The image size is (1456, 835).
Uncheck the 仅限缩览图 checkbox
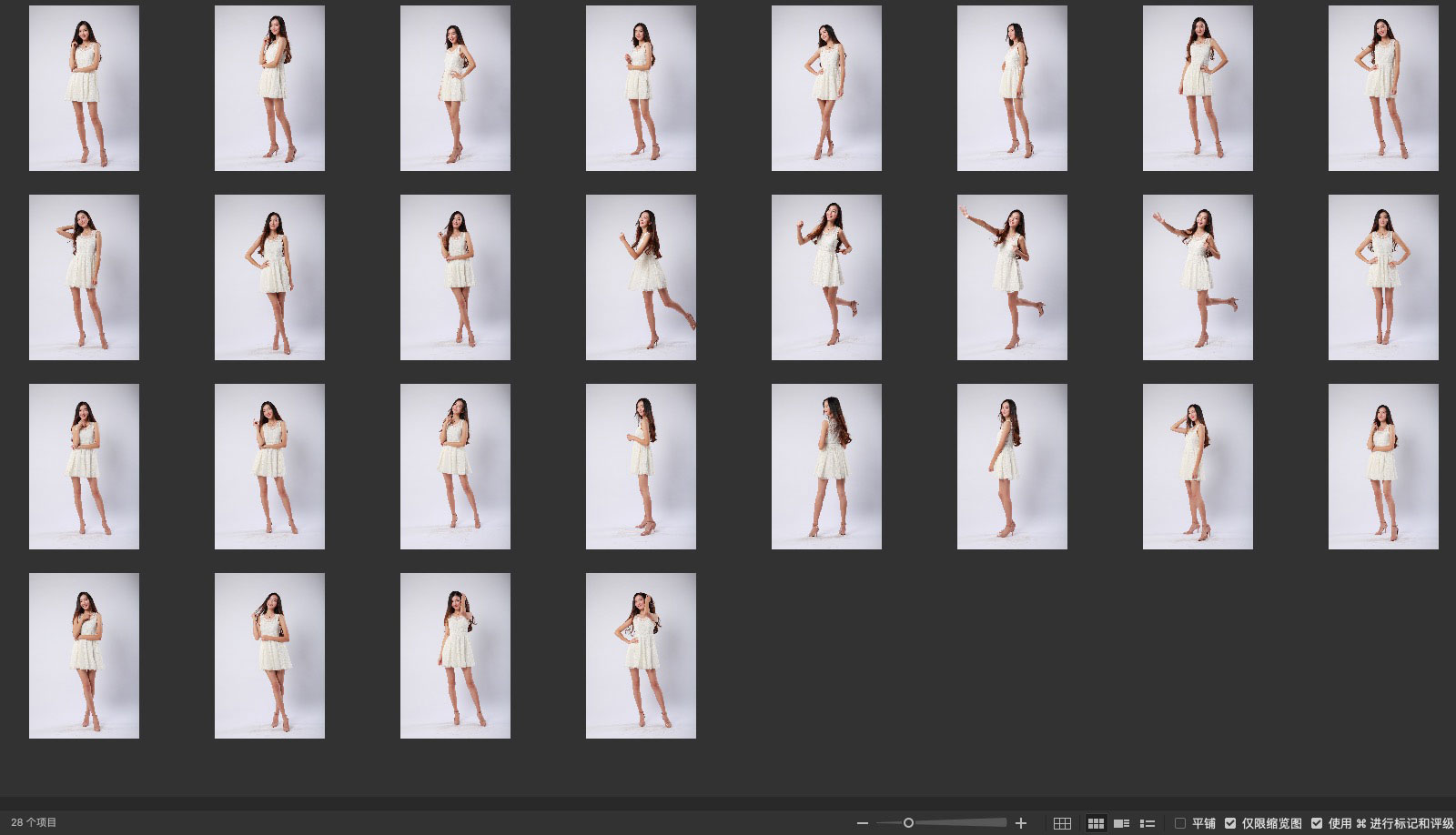pyautogui.click(x=1230, y=823)
